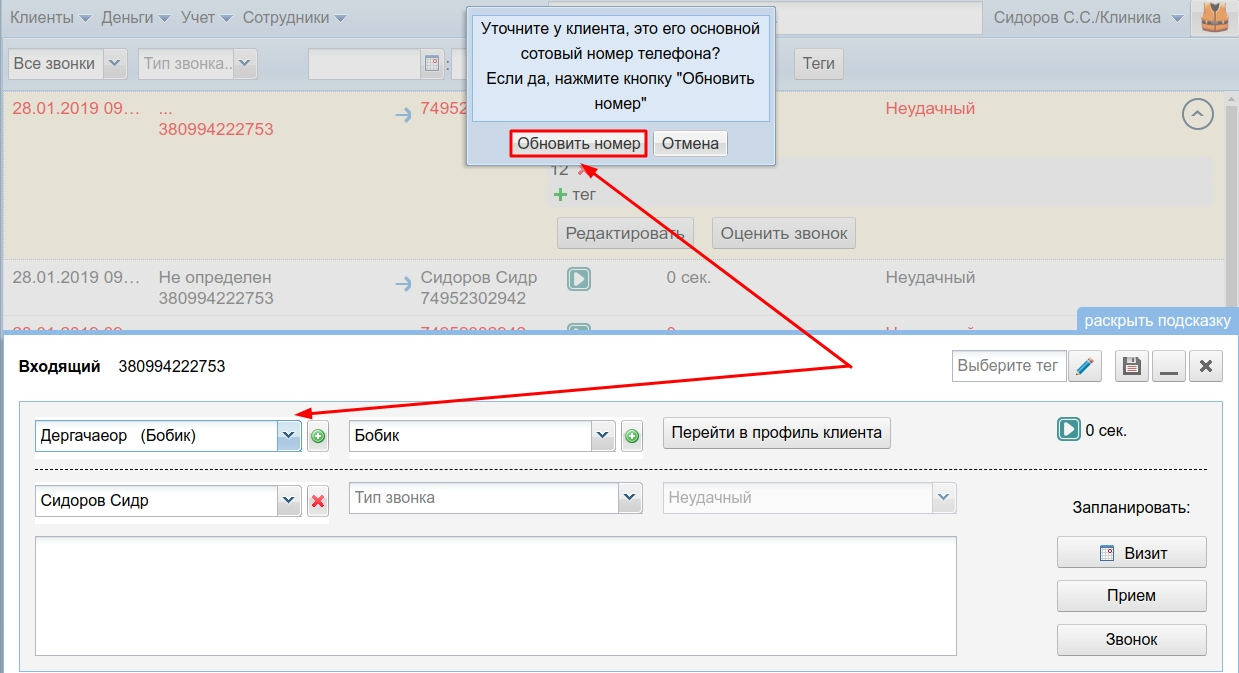Click Не определен caller label
Viewport: 1239px width, 673px height.
click(215, 277)
